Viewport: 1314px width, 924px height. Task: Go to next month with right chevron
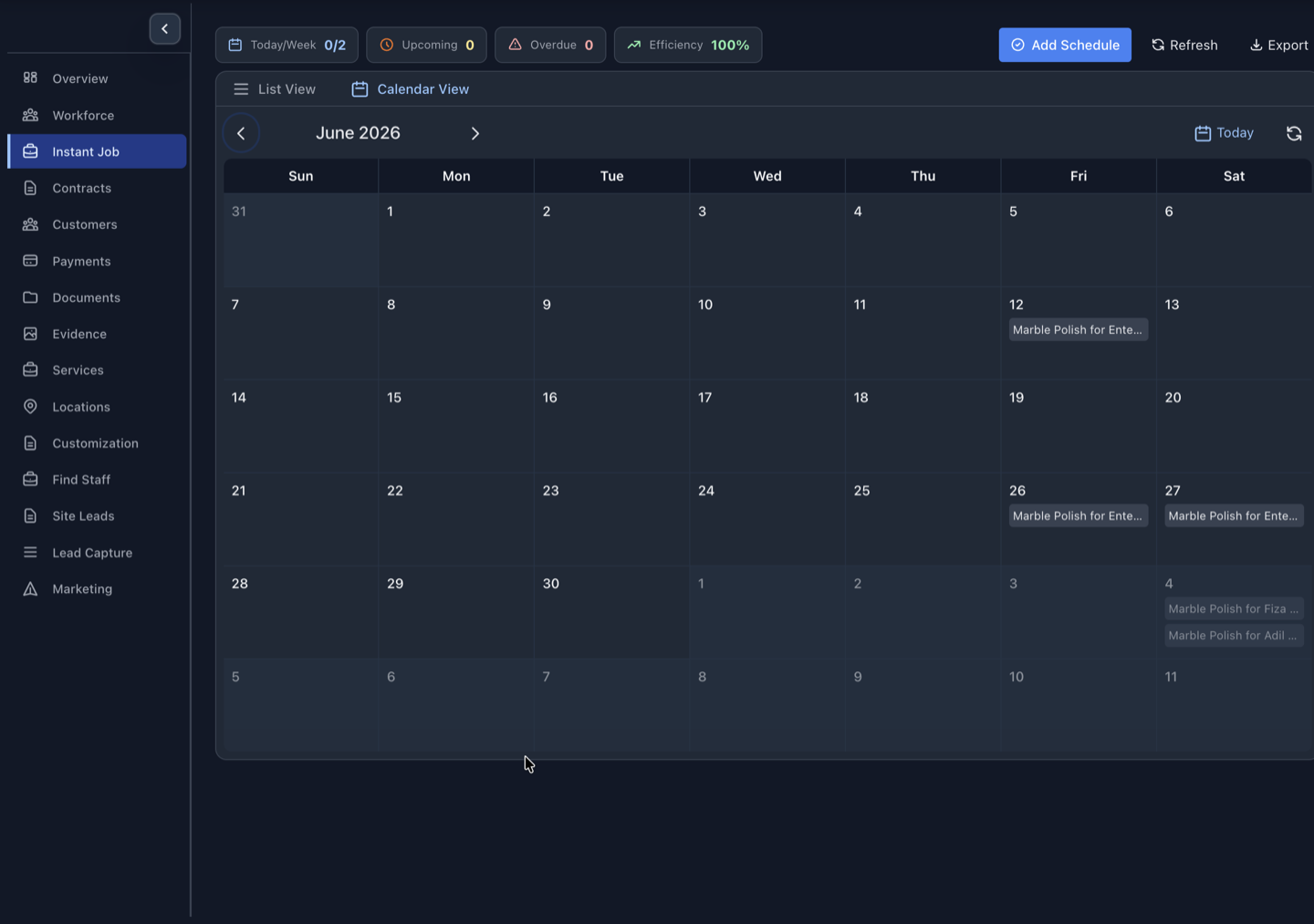tap(474, 133)
